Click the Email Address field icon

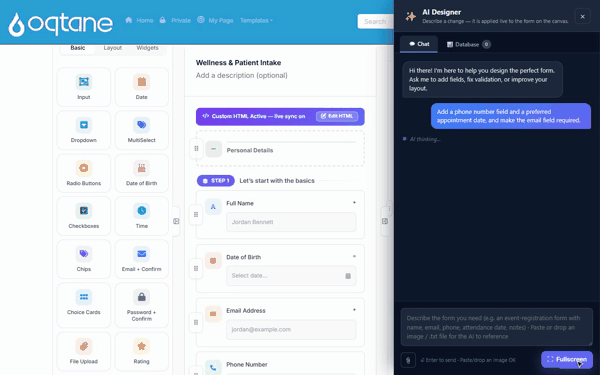[x=213, y=314]
